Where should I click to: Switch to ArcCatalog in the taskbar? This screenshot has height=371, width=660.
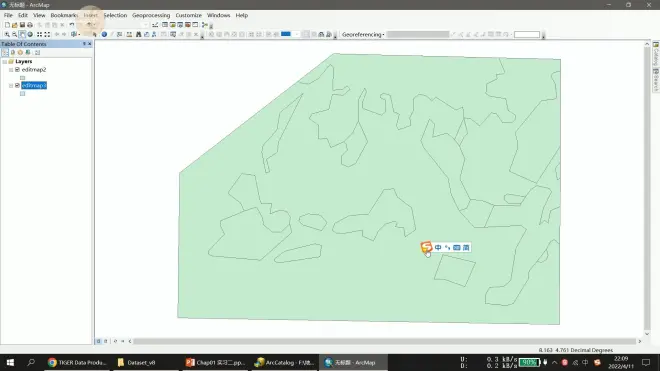coord(285,362)
